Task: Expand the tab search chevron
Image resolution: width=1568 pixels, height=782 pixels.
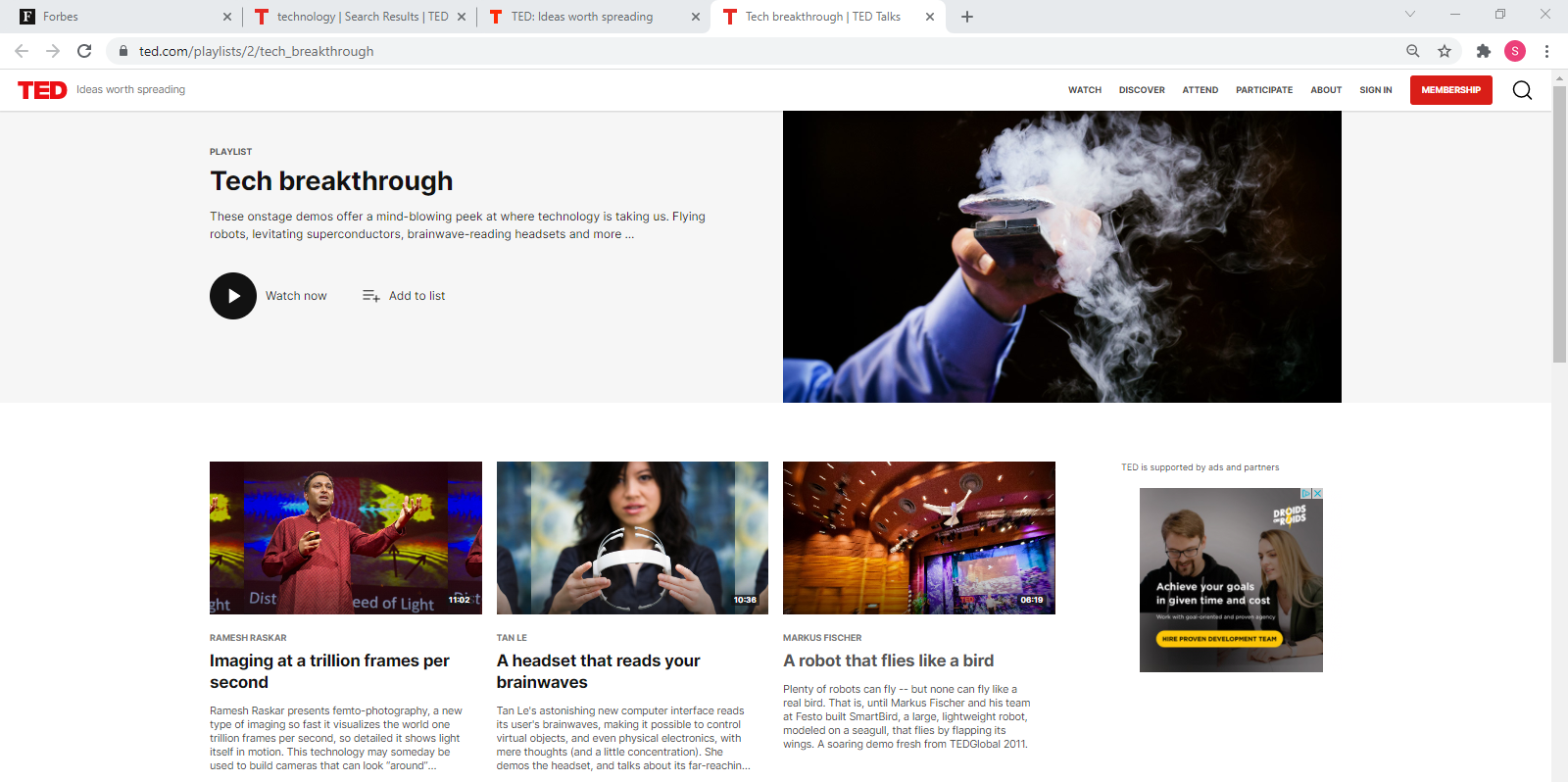Action: pos(1410,14)
